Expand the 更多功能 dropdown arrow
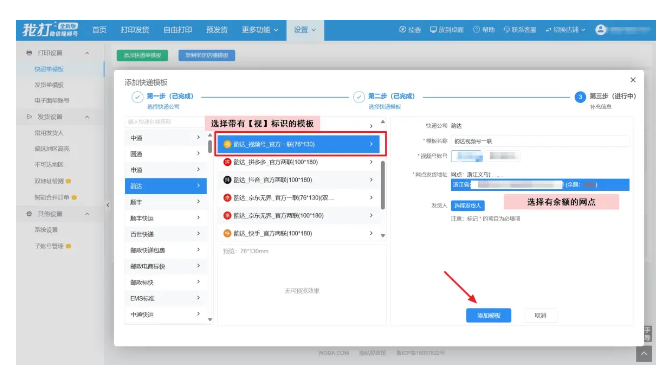 click(276, 30)
